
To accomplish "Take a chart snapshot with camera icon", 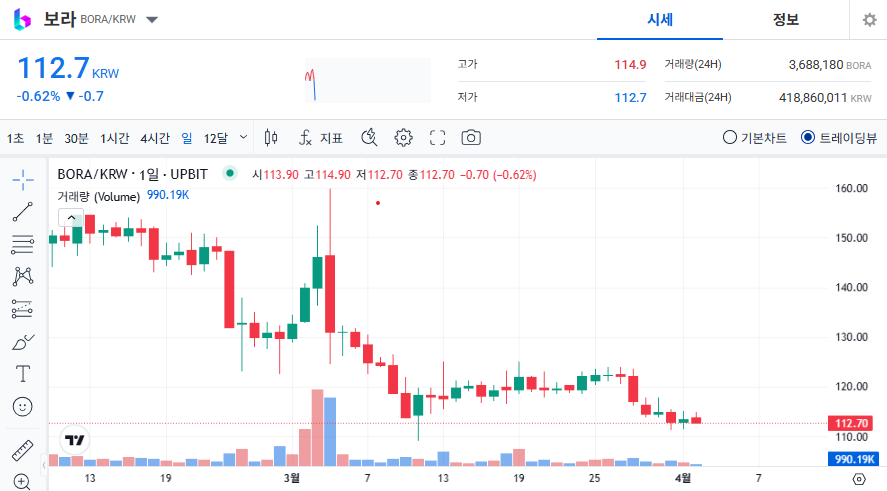I will (471, 137).
